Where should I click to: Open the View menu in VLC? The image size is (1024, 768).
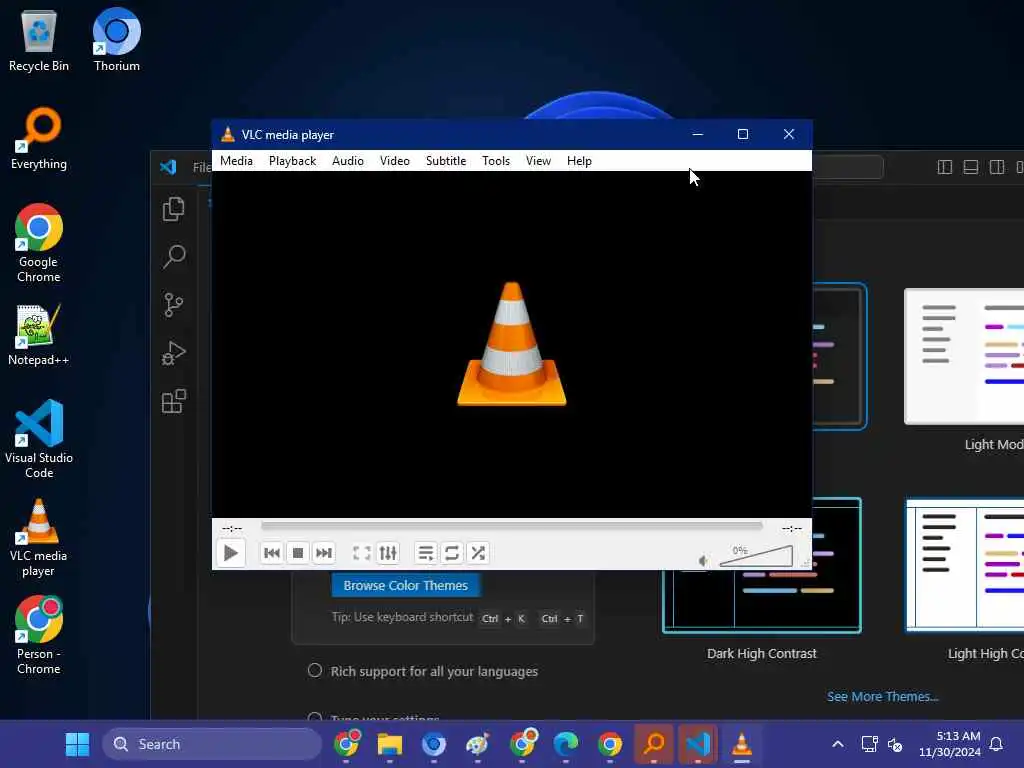pos(538,161)
